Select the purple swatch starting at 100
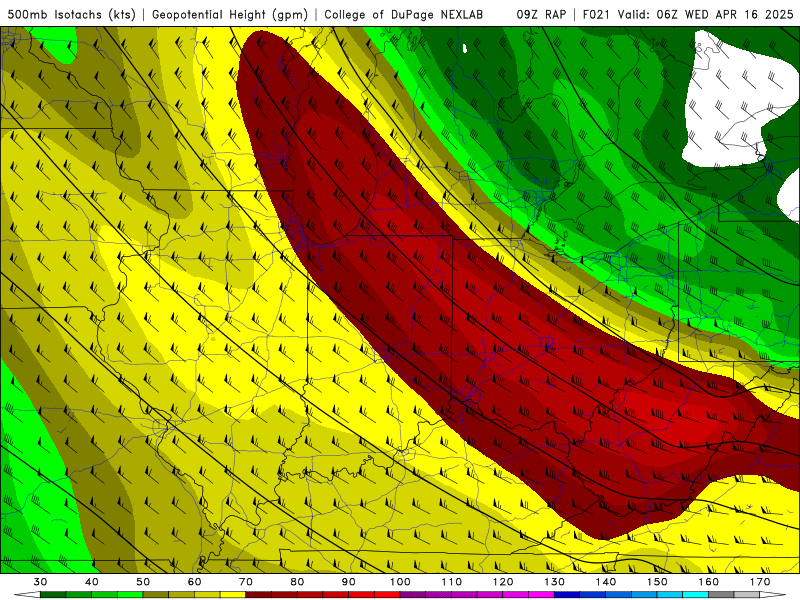800x600 pixels. 413,594
